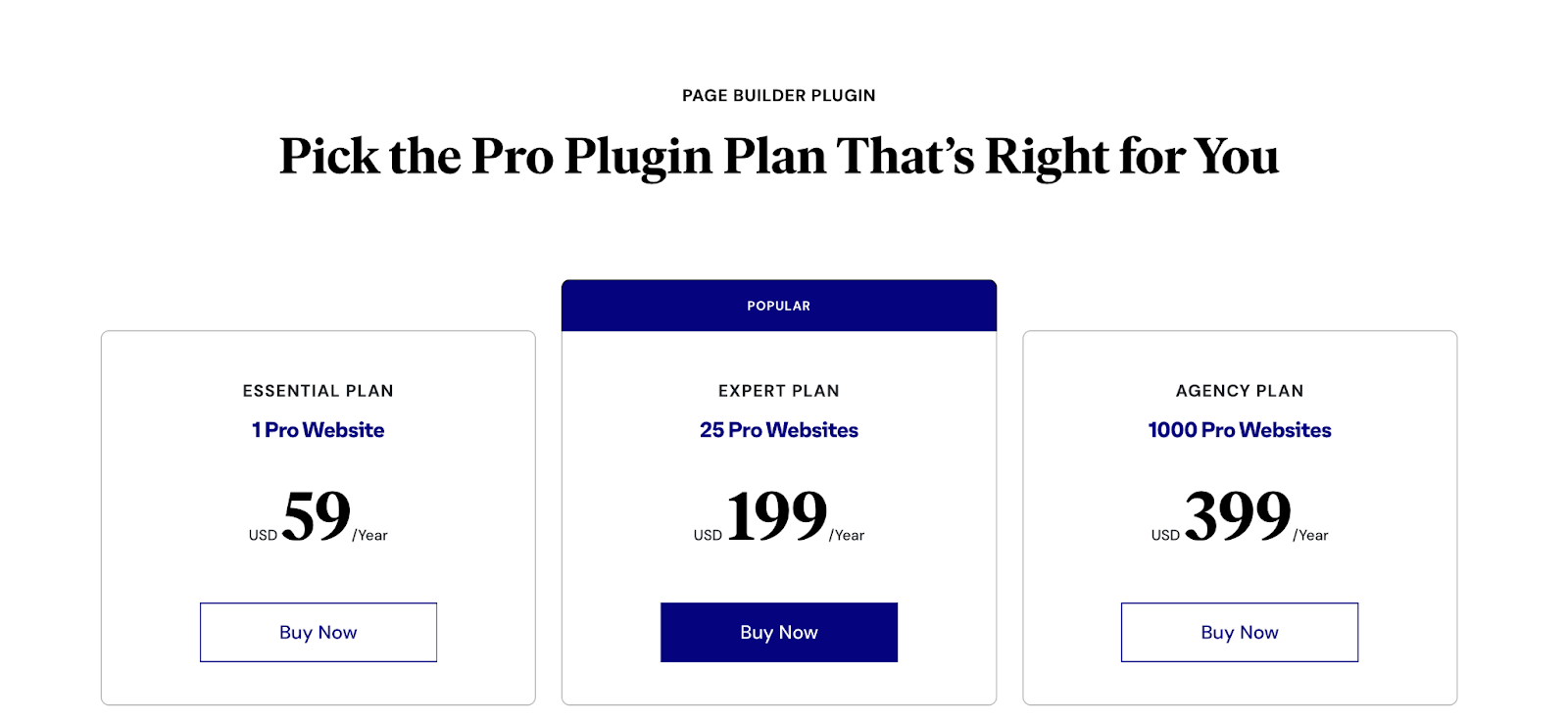1568x722 pixels.
Task: Click the 399 price figure
Action: 1238,515
